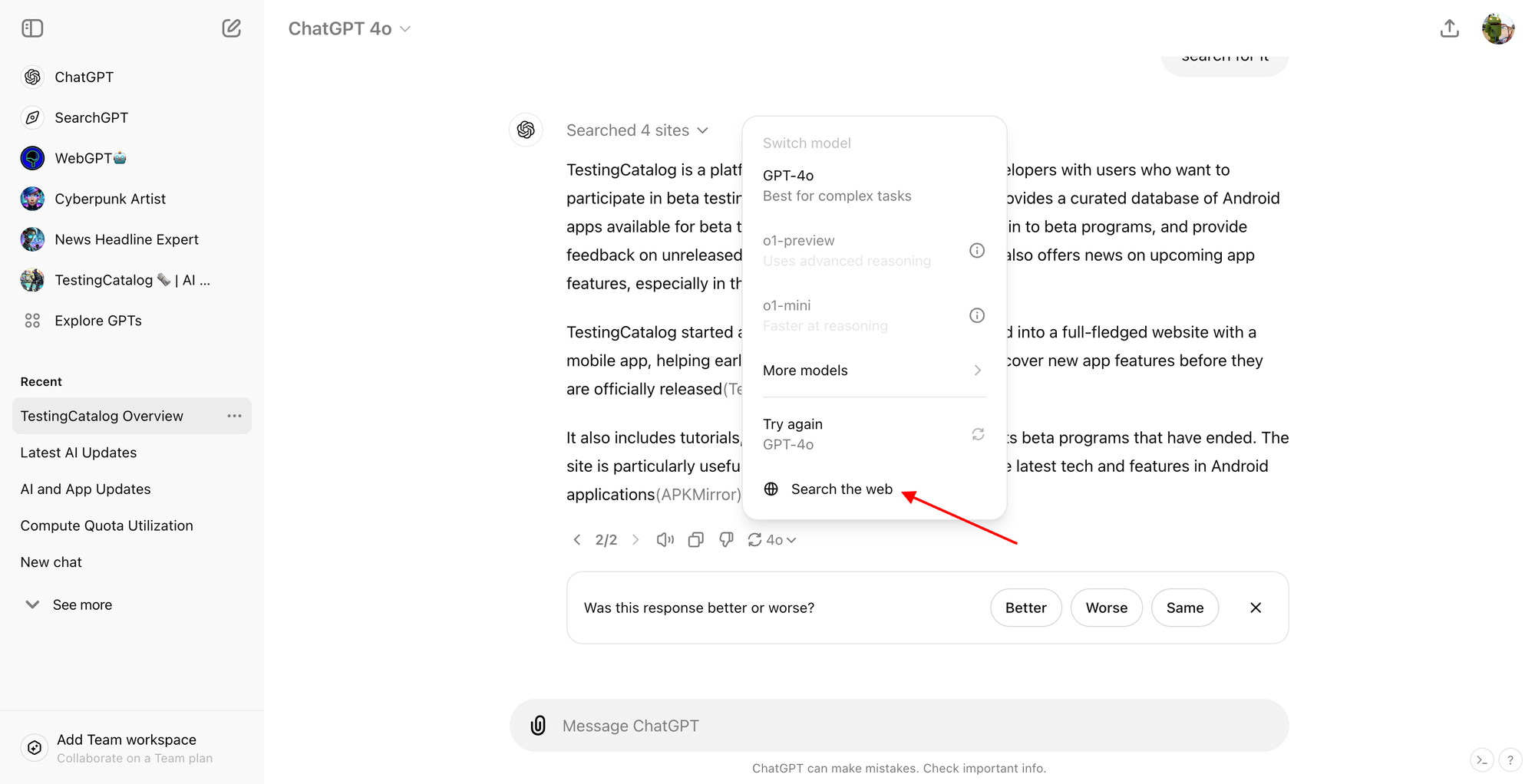Click the APKMirror citation link

(699, 495)
